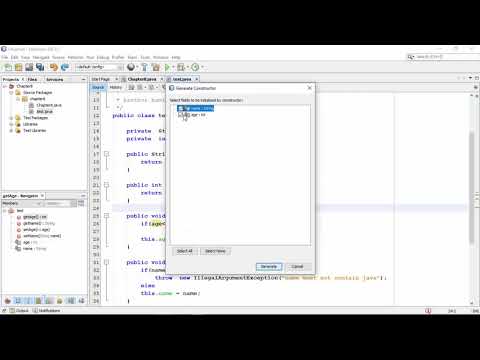Click the Select All button
480x360 pixels.
click(185, 251)
